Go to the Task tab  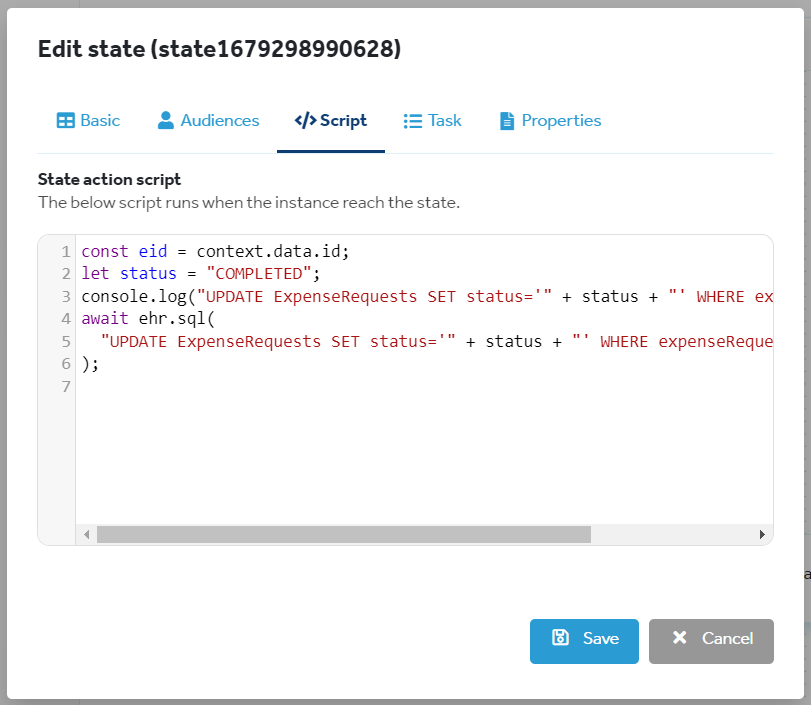pos(432,121)
